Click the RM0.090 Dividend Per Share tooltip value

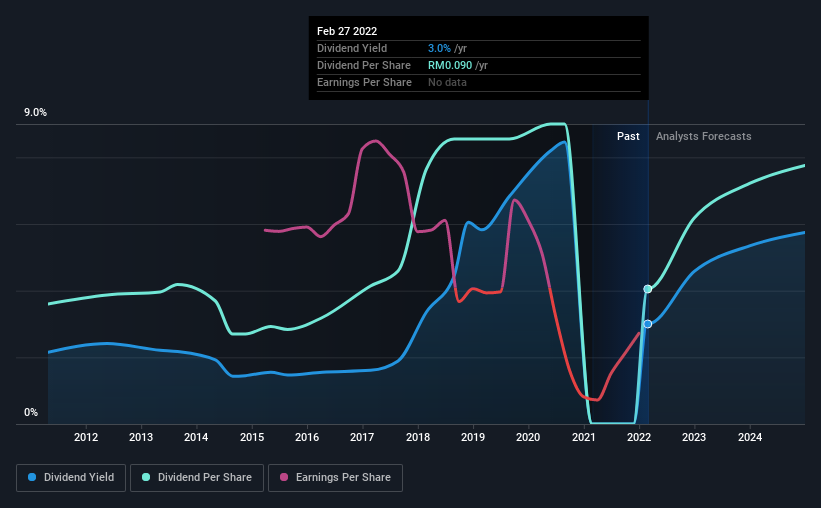coord(449,65)
